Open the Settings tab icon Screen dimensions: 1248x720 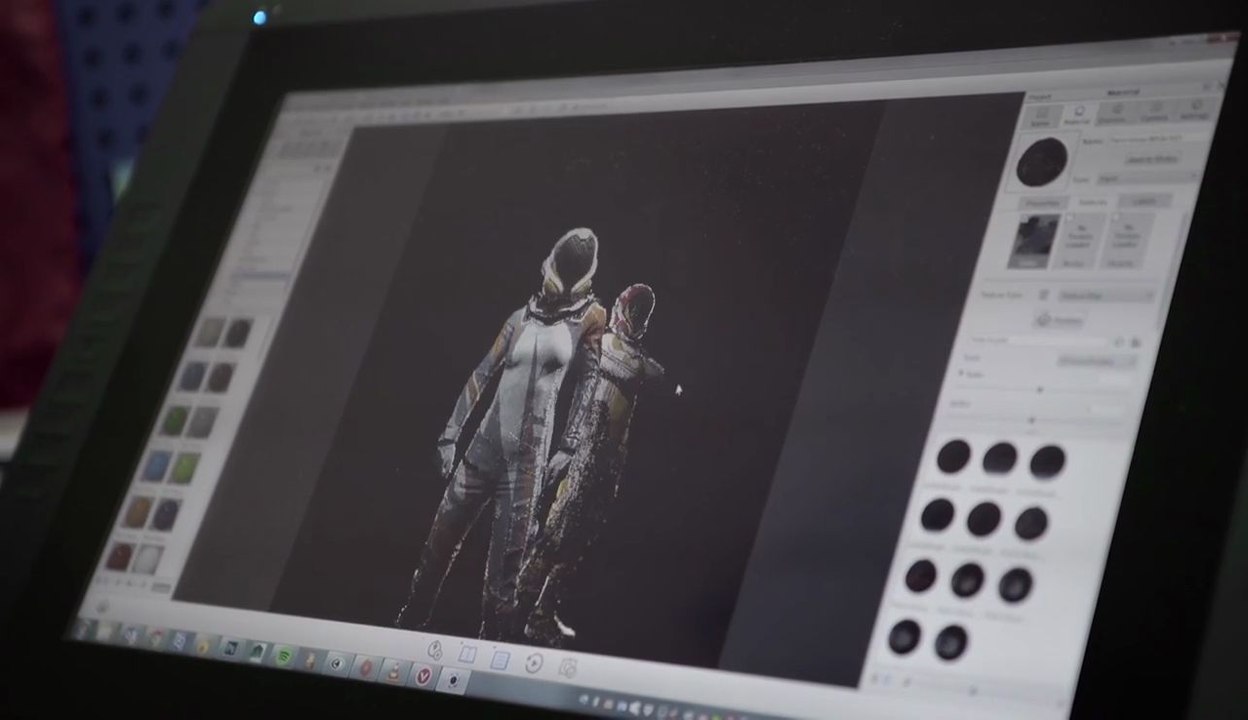pyautogui.click(x=1197, y=109)
